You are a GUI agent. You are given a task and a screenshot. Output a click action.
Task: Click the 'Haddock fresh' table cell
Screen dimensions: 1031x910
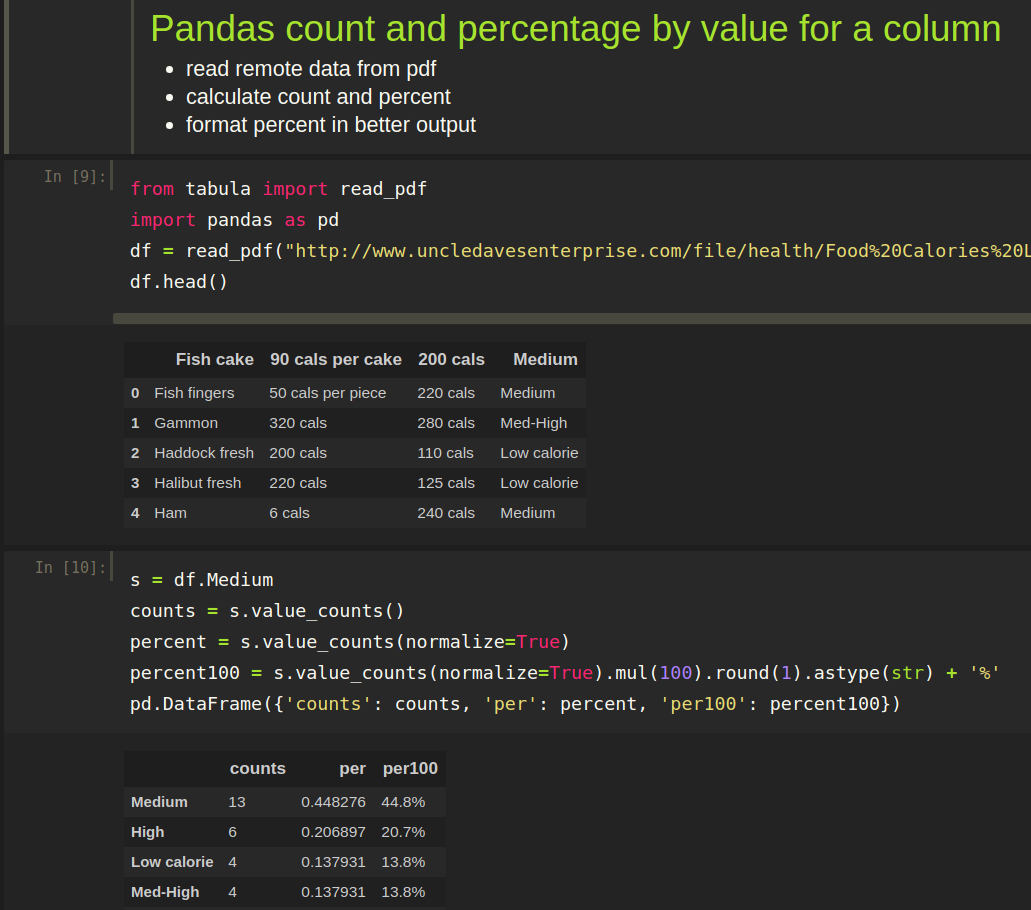click(204, 453)
